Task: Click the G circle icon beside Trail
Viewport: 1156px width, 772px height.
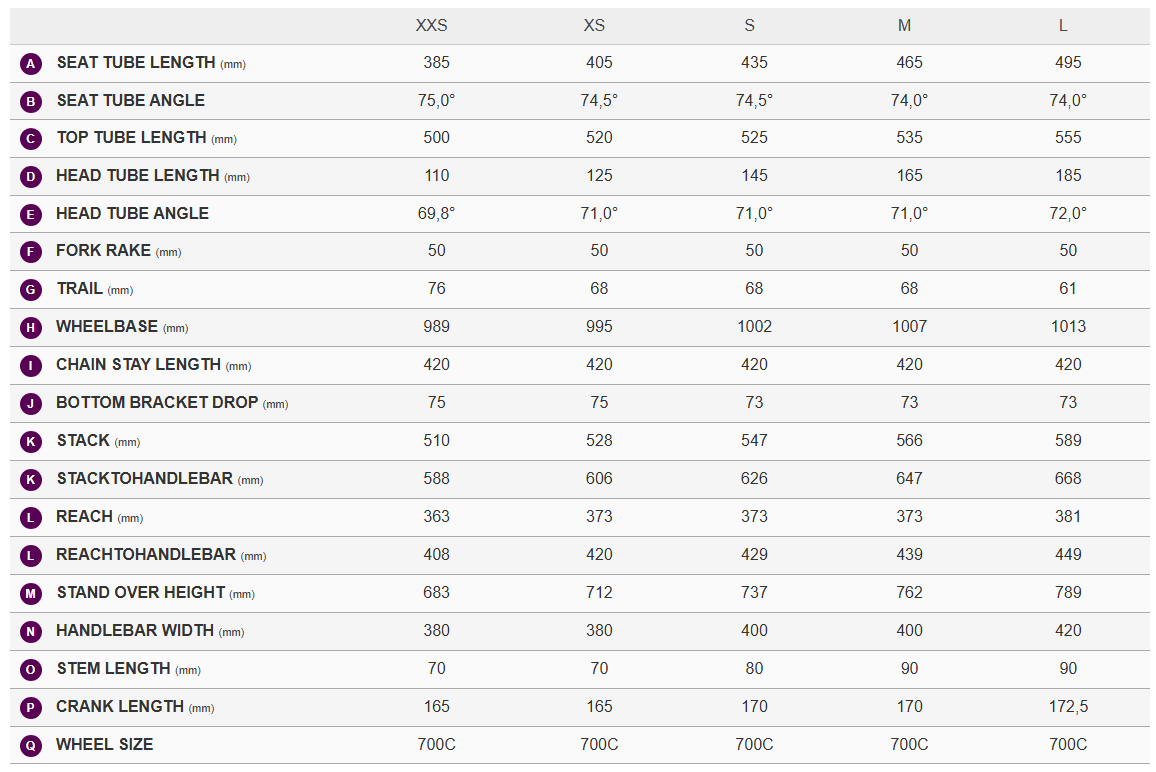Action: (31, 290)
